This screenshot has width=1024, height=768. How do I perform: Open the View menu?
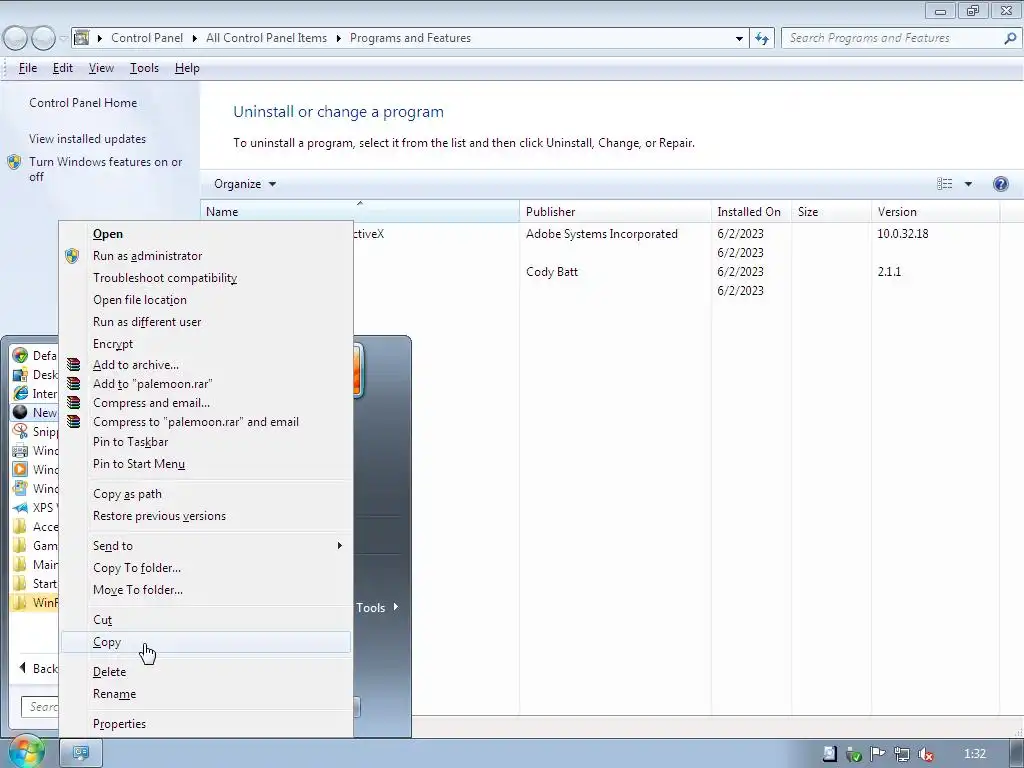coord(101,68)
